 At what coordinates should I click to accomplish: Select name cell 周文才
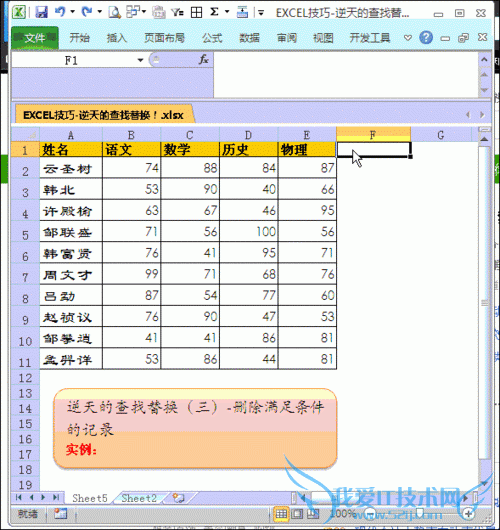click(x=71, y=274)
